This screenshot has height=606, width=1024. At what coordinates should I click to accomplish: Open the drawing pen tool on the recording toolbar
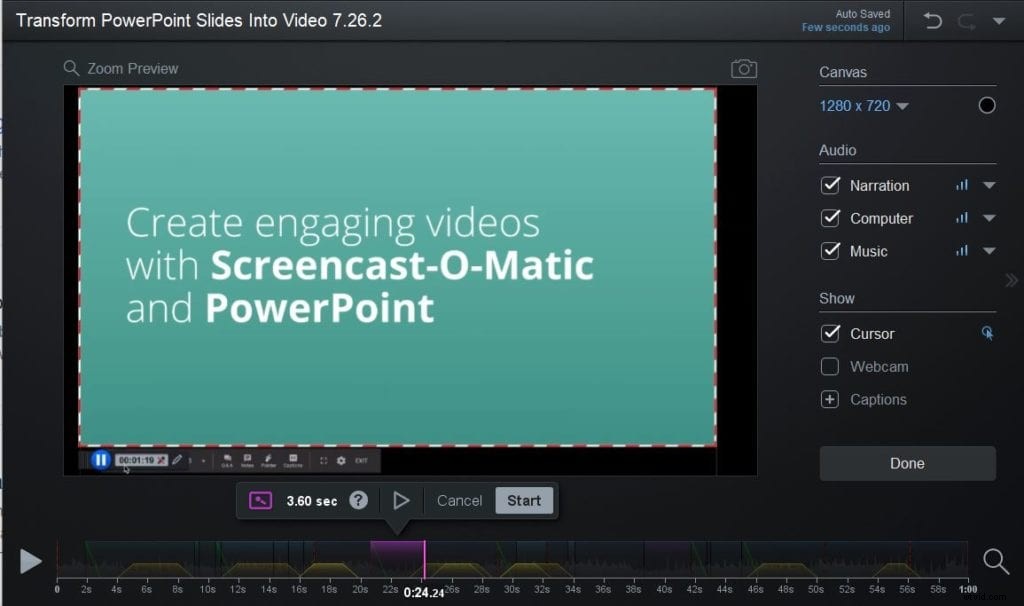coord(178,460)
